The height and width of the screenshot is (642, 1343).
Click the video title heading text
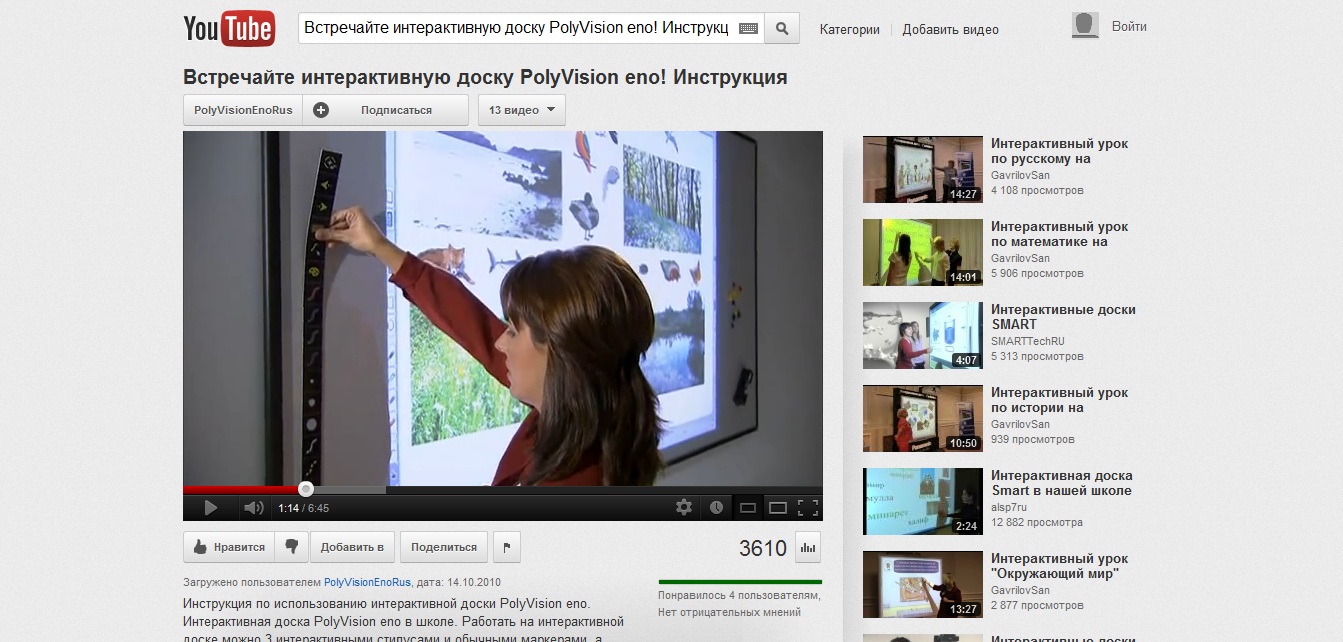tap(485, 77)
